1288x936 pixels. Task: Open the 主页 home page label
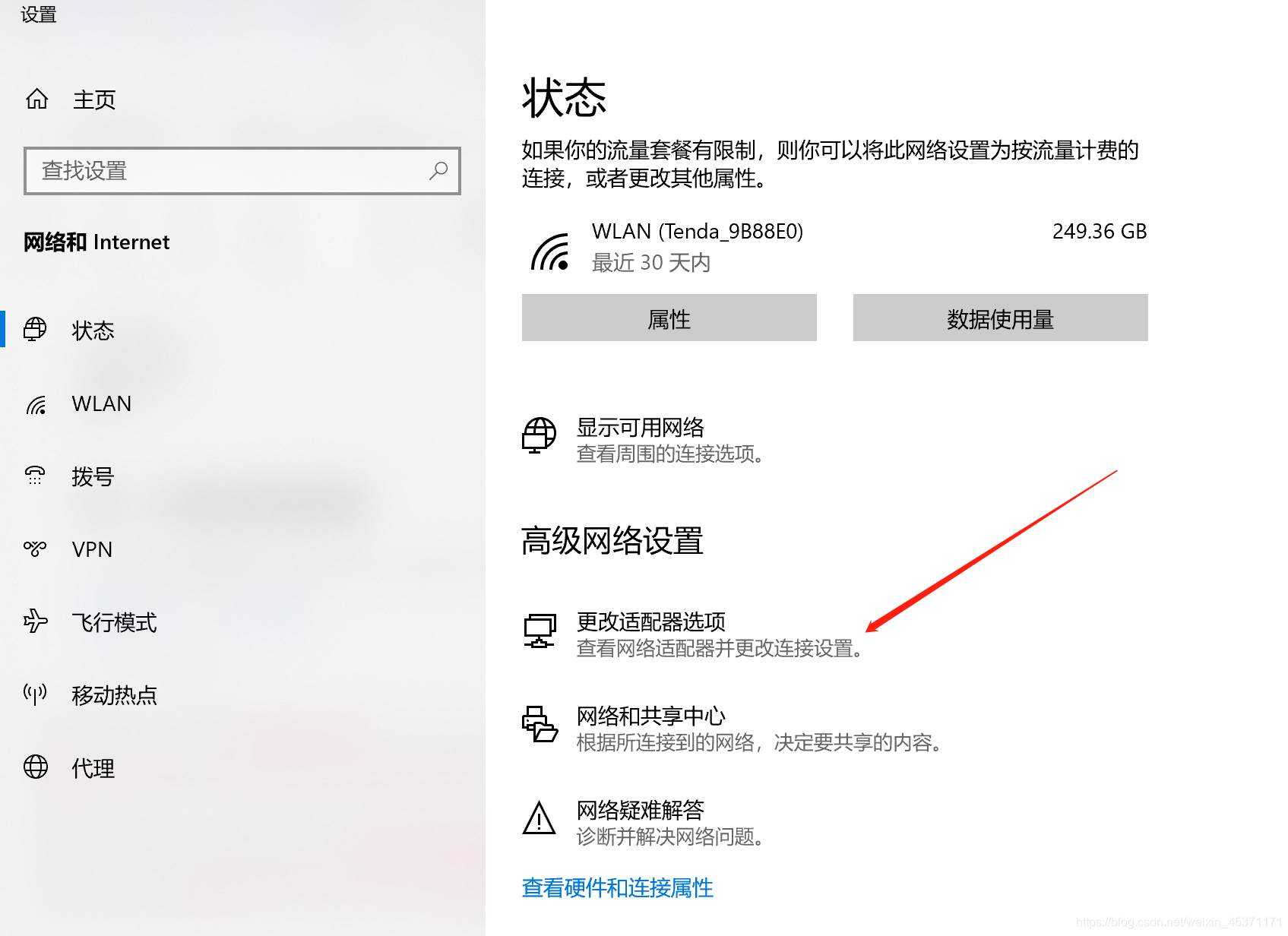[94, 100]
